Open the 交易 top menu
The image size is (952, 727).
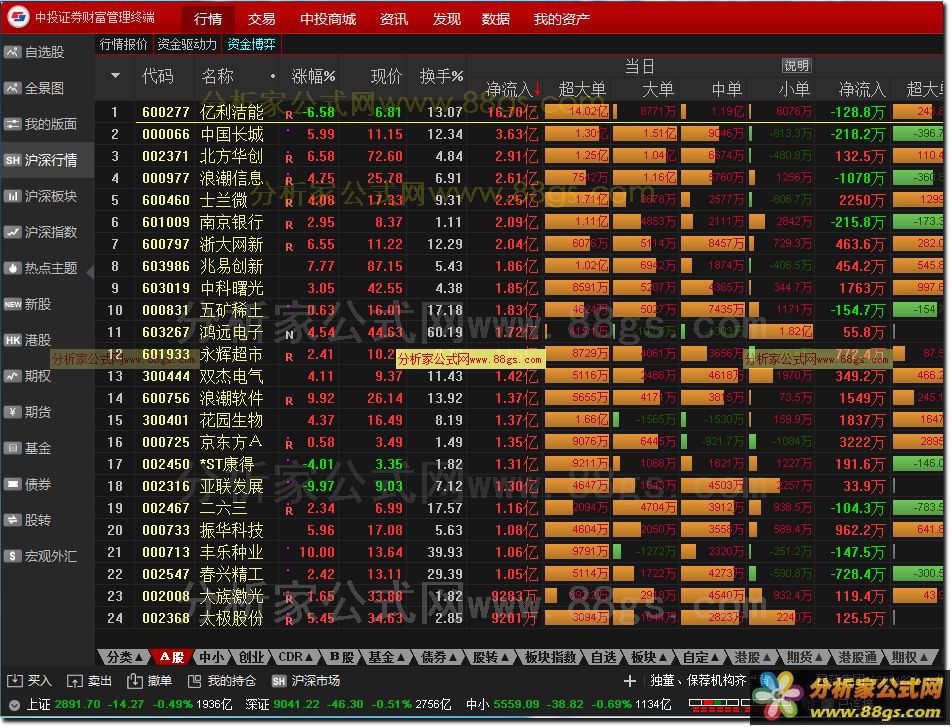[x=261, y=19]
